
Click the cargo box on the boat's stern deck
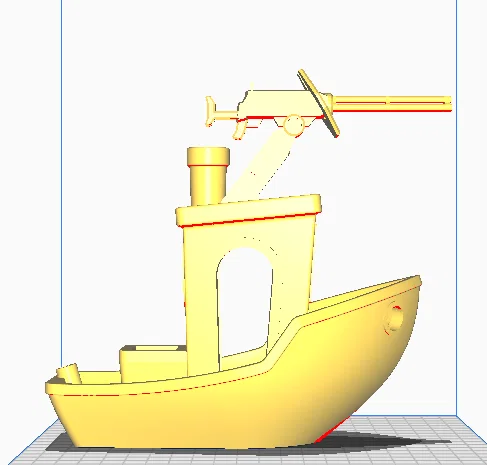153,364
